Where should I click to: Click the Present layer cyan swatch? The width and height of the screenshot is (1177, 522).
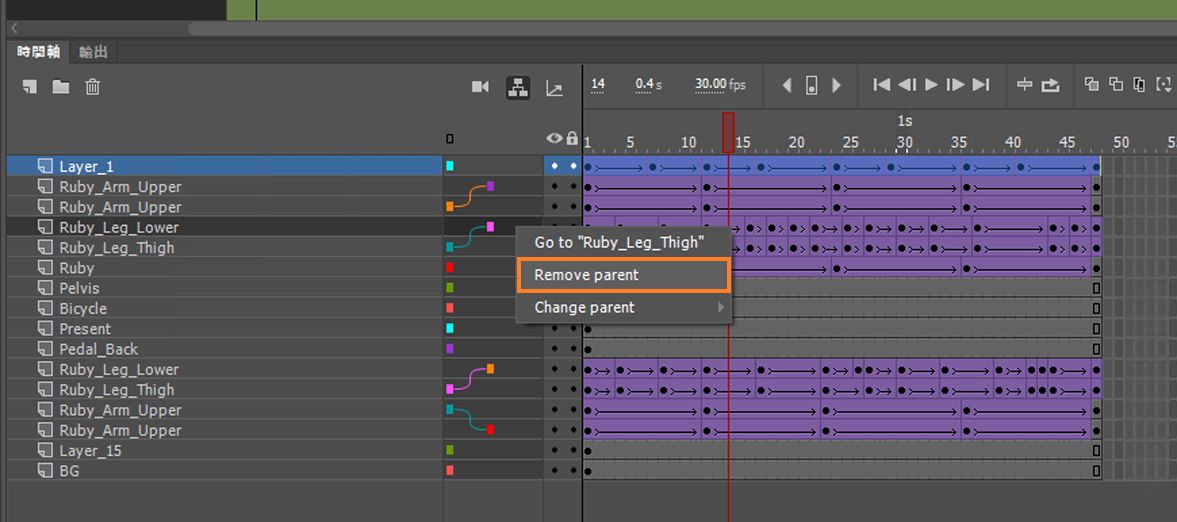pos(450,328)
